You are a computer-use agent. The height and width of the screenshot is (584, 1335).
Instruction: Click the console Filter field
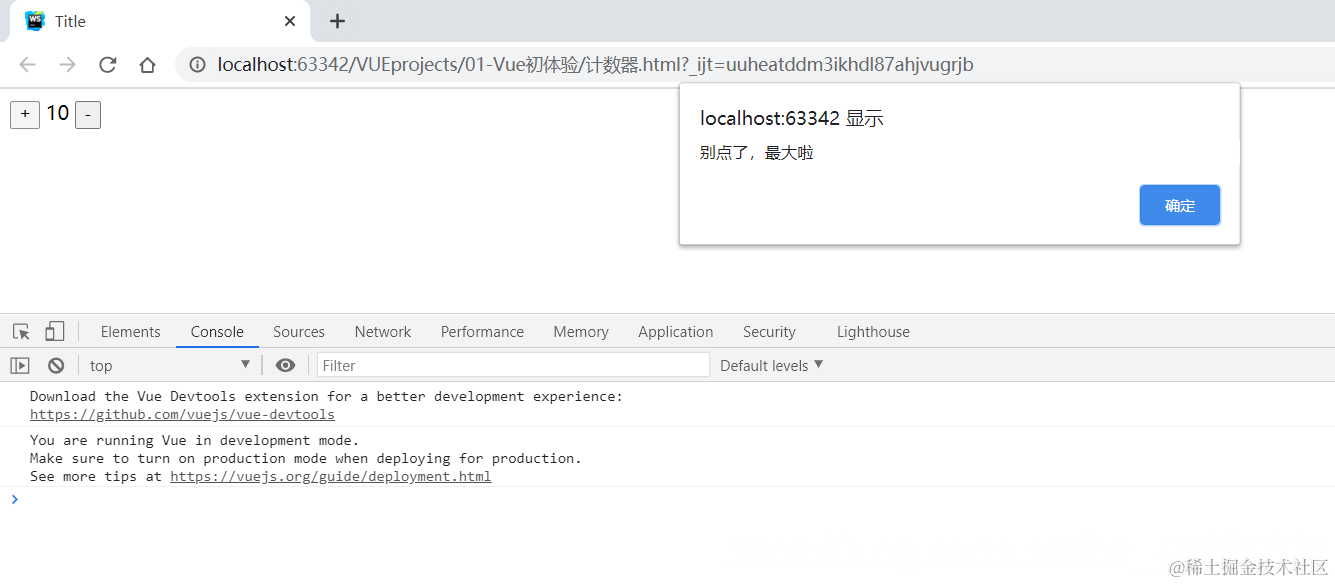tap(513, 365)
